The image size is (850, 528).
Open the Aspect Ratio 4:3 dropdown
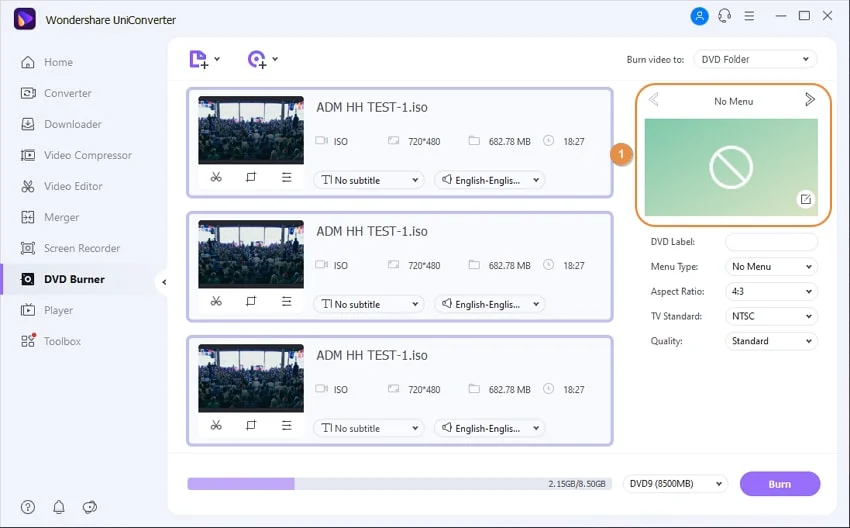[x=771, y=292]
